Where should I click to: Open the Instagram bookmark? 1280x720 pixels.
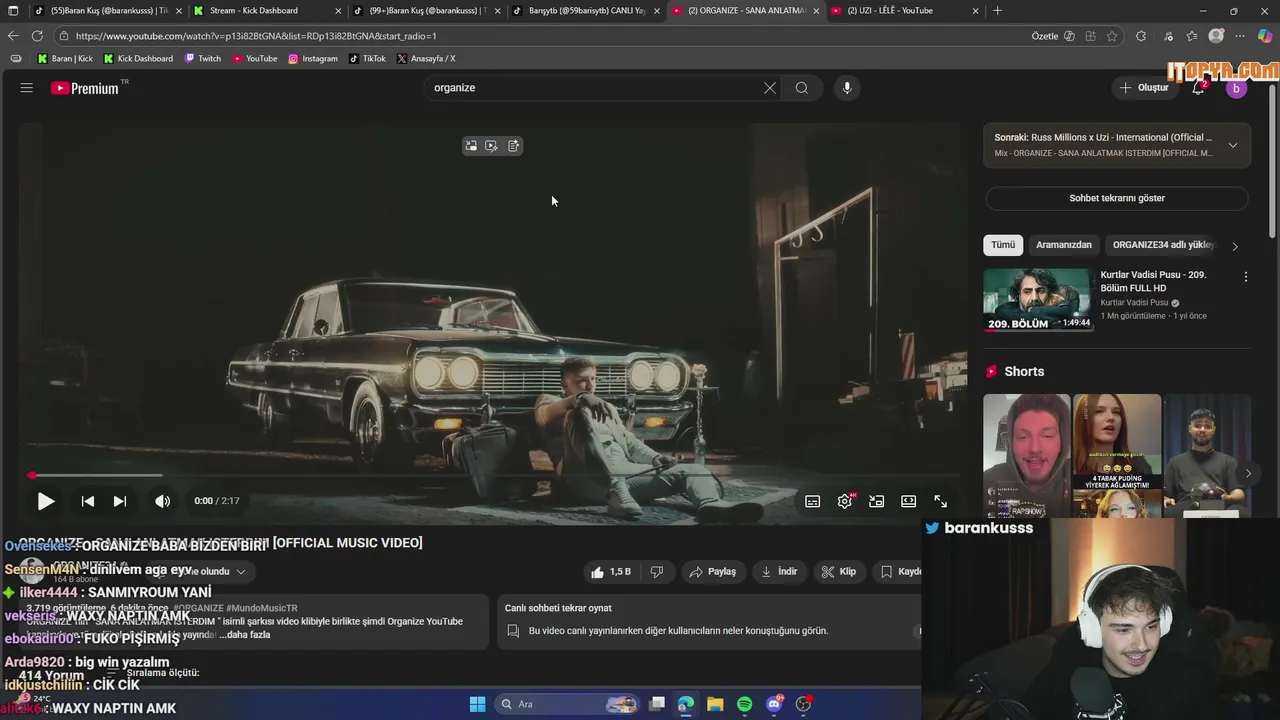point(313,59)
